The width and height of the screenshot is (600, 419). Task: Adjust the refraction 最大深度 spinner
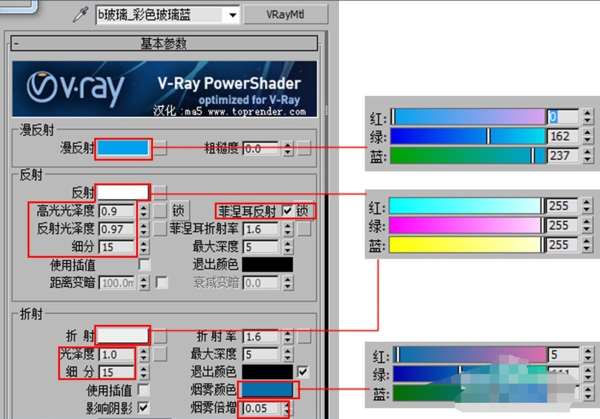click(288, 354)
